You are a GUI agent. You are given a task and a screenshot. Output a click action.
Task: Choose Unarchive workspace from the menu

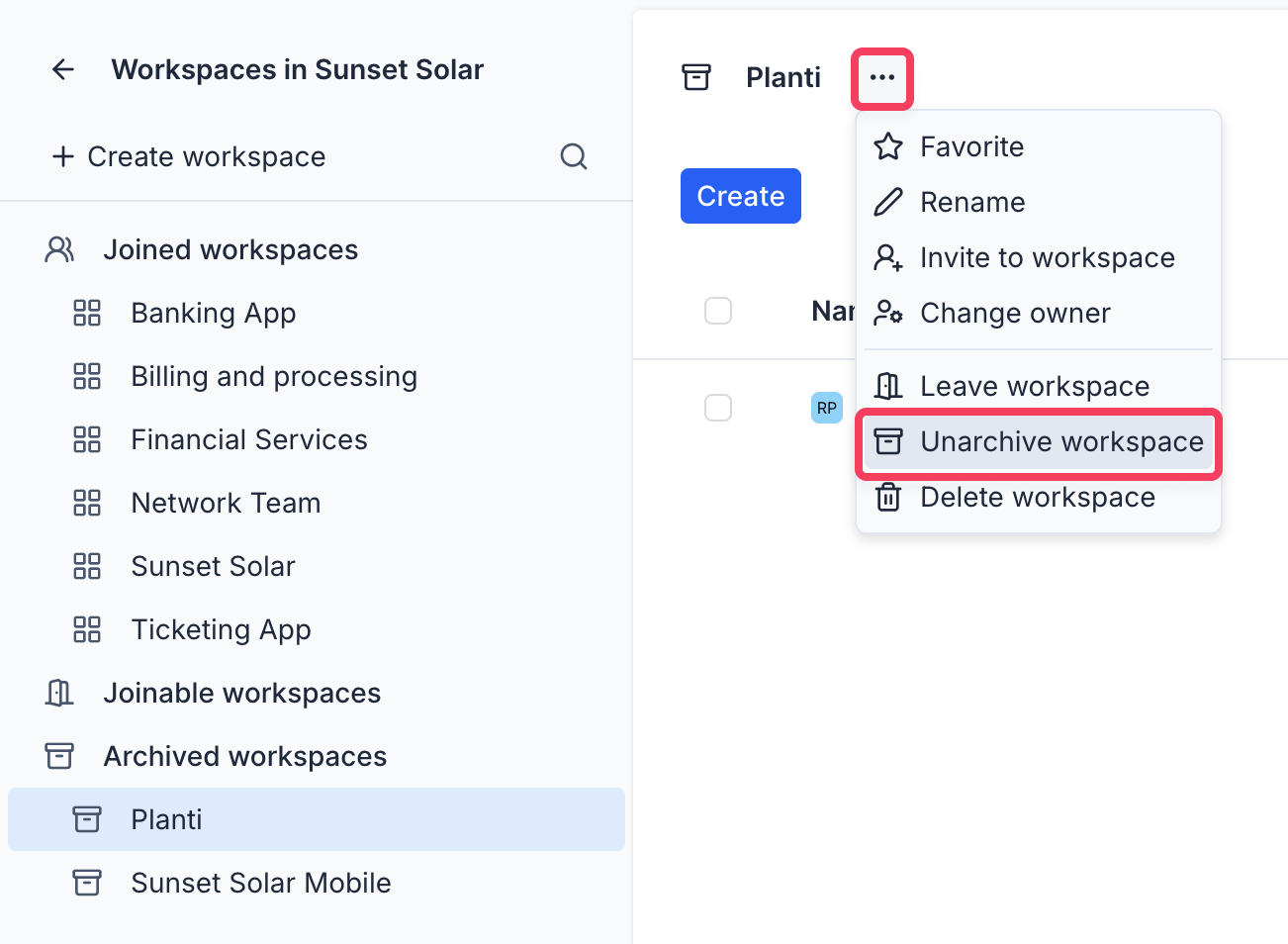(1039, 441)
